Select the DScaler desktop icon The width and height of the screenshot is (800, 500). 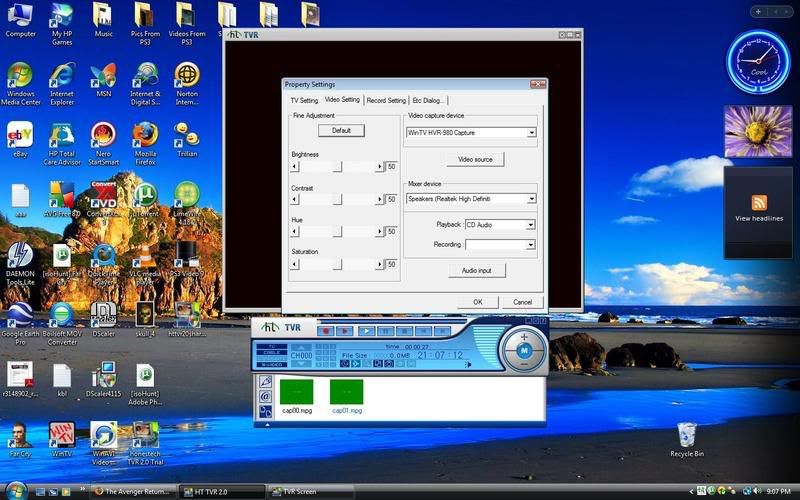point(104,320)
